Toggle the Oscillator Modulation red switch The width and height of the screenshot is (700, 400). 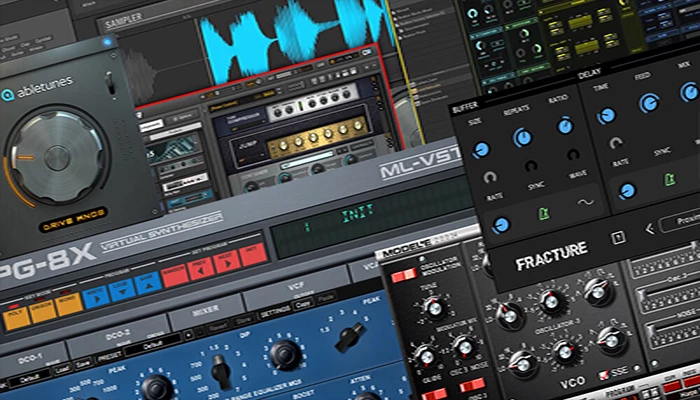click(402, 276)
